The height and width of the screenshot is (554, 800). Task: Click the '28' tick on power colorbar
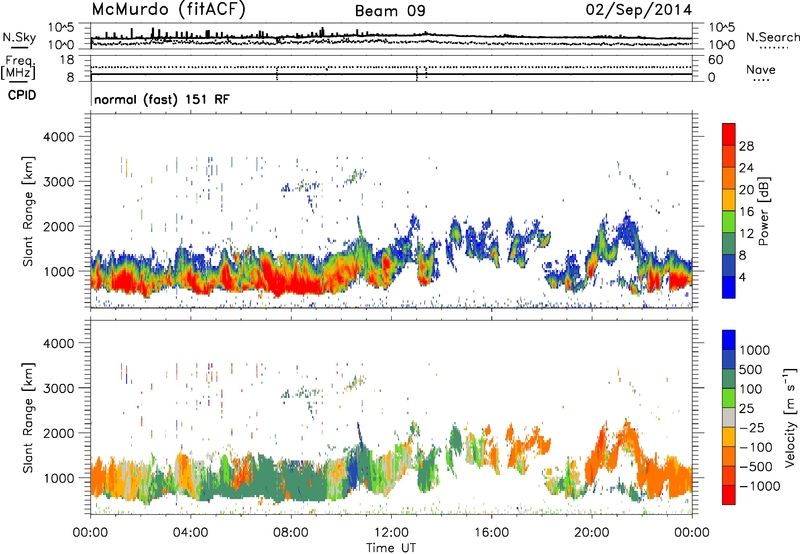pos(746,146)
